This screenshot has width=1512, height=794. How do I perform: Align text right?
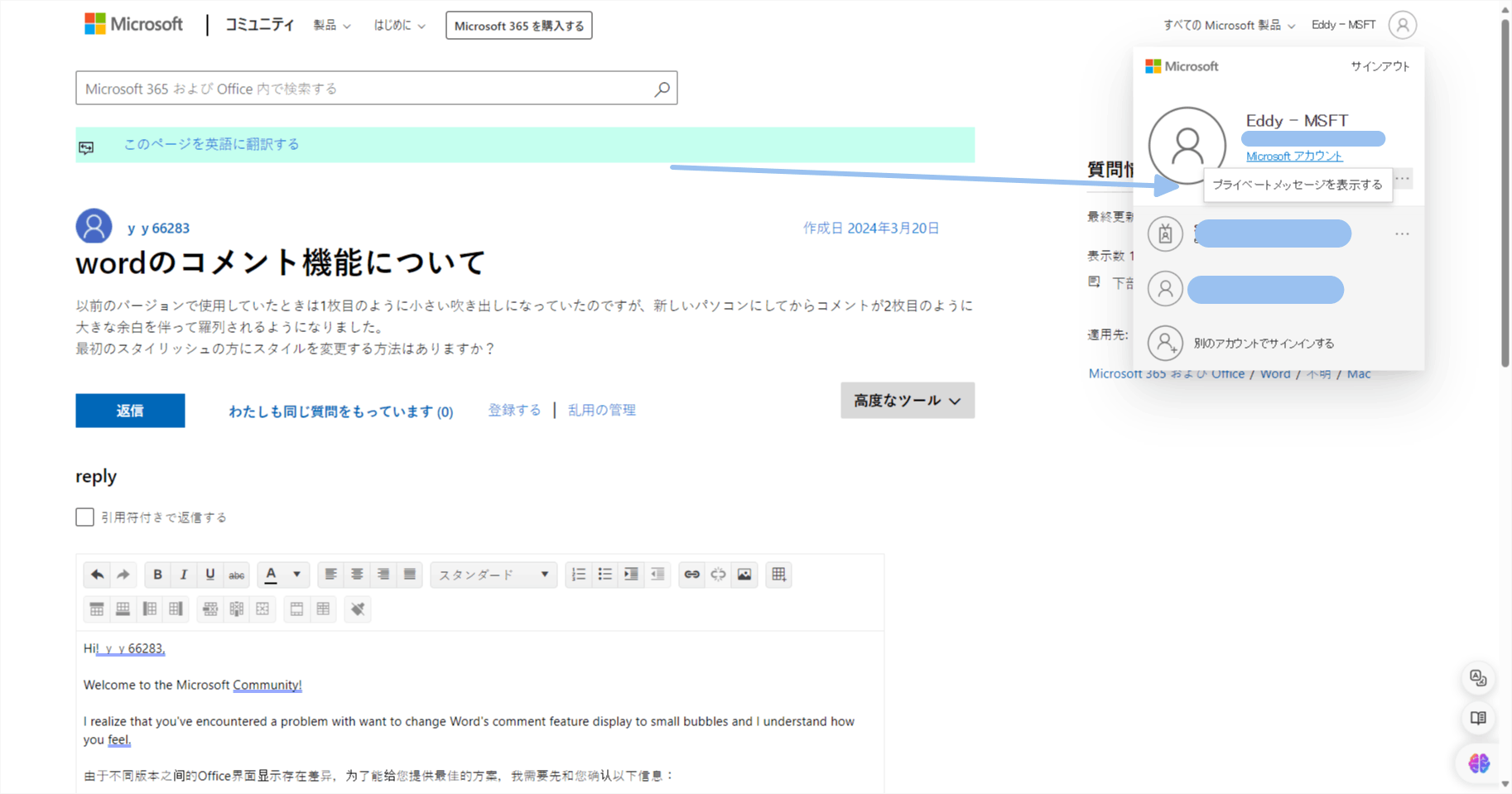[x=383, y=575]
